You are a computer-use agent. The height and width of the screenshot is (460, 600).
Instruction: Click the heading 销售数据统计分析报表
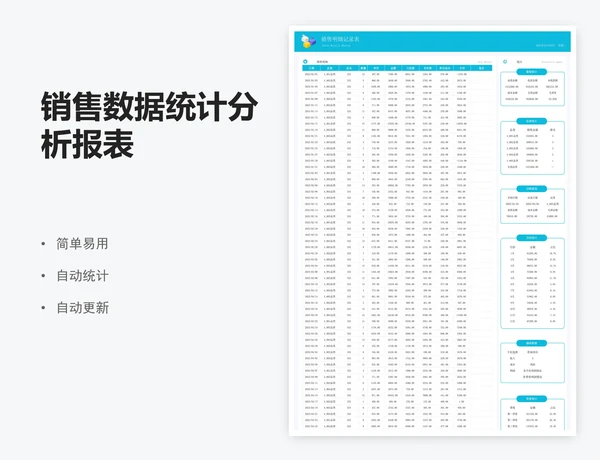coord(149,125)
